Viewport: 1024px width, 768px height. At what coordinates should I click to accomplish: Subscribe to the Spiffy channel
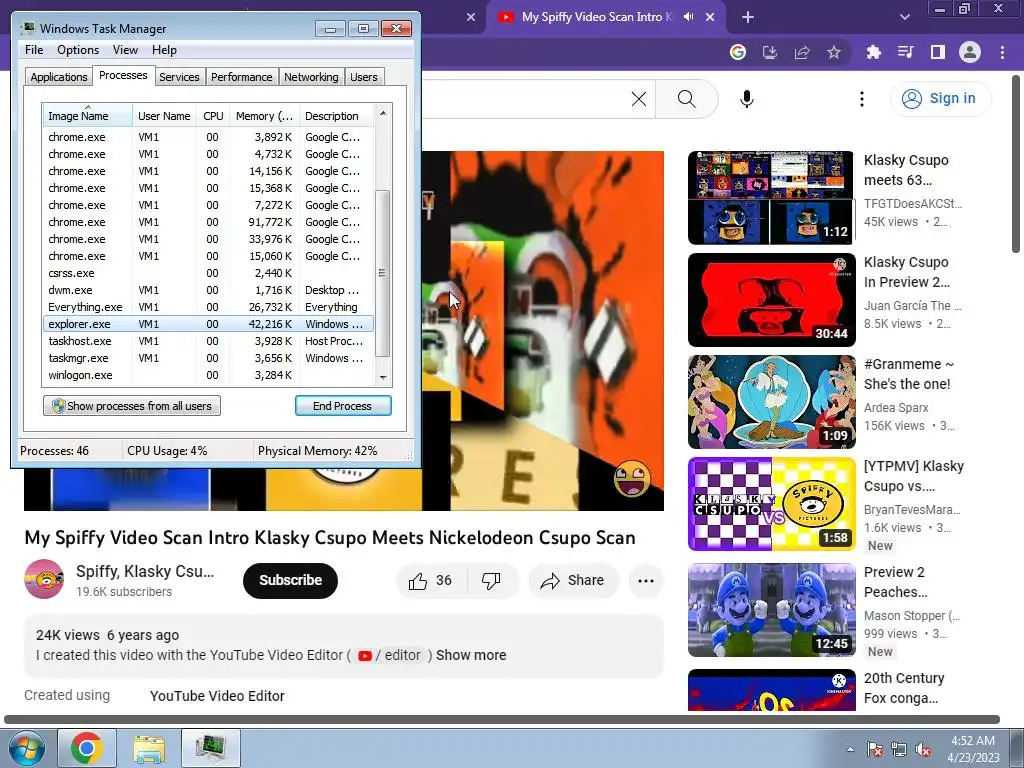(290, 581)
